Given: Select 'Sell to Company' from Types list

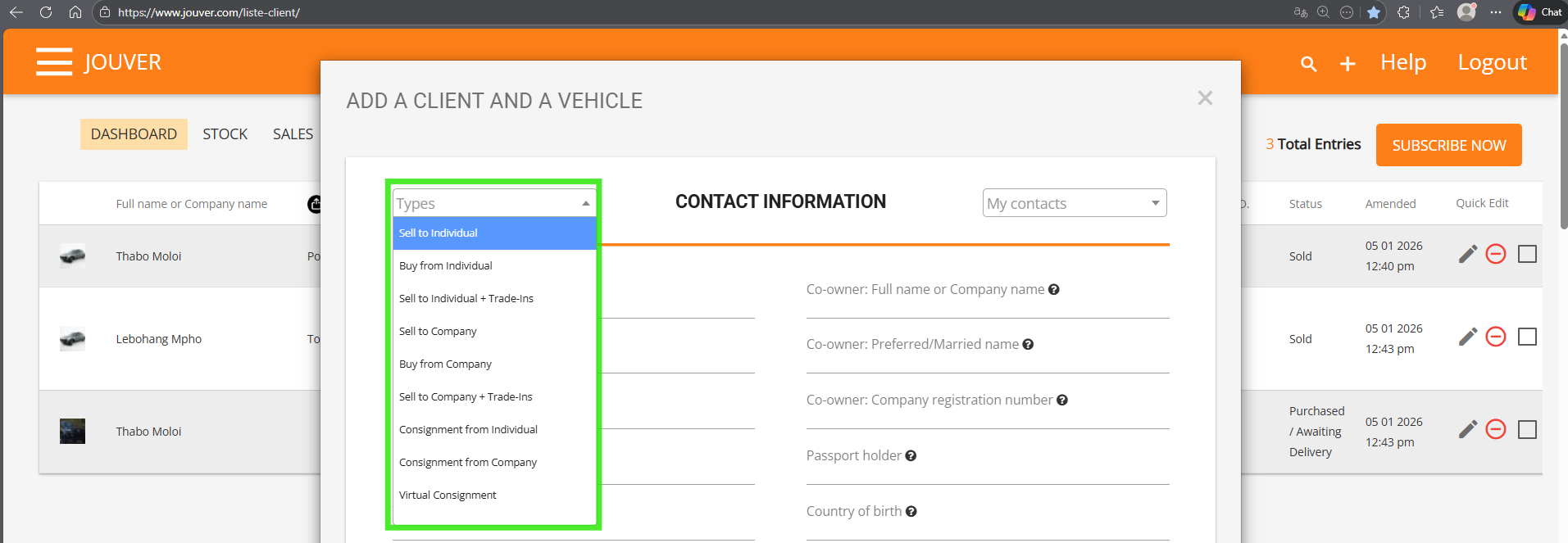Looking at the screenshot, I should point(438,332).
